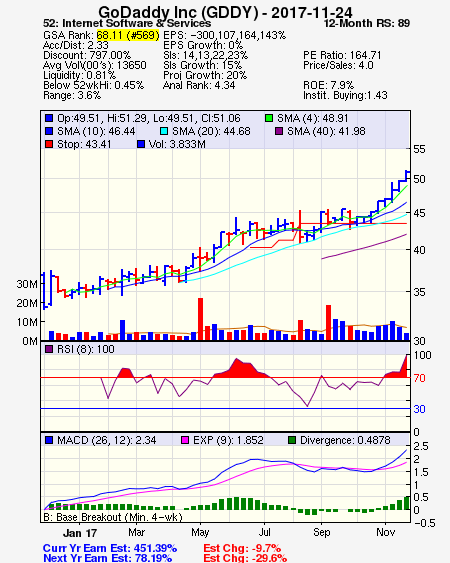Screen dimensions: 450x563
Task: Click the Mar date axis label
Action: coord(136,532)
